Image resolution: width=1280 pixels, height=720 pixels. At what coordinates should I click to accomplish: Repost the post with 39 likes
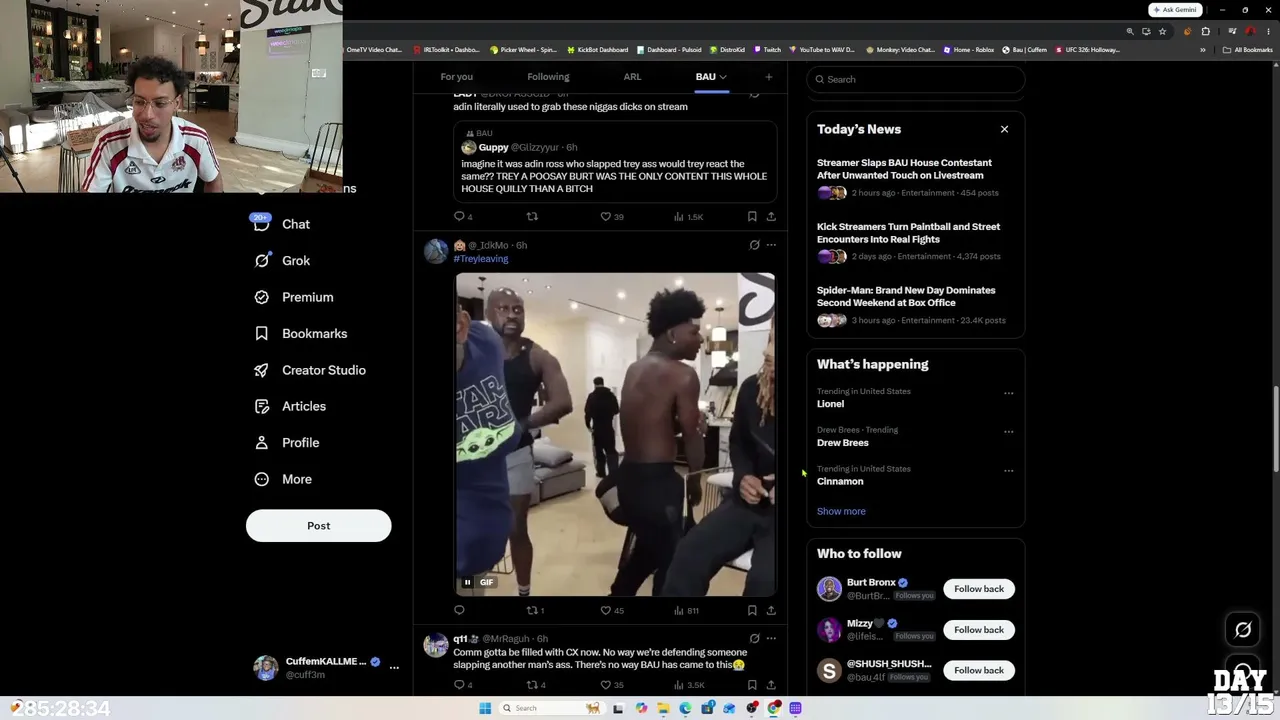pyautogui.click(x=532, y=216)
